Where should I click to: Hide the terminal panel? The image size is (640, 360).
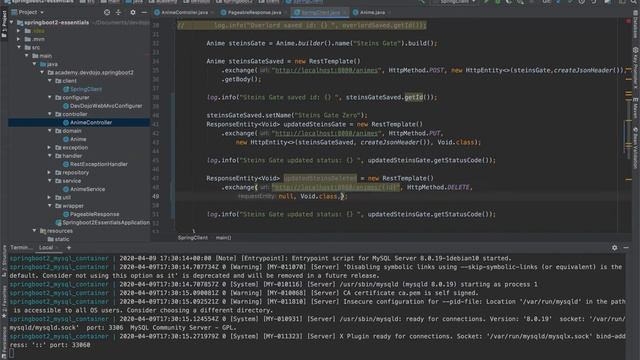click(x=626, y=248)
